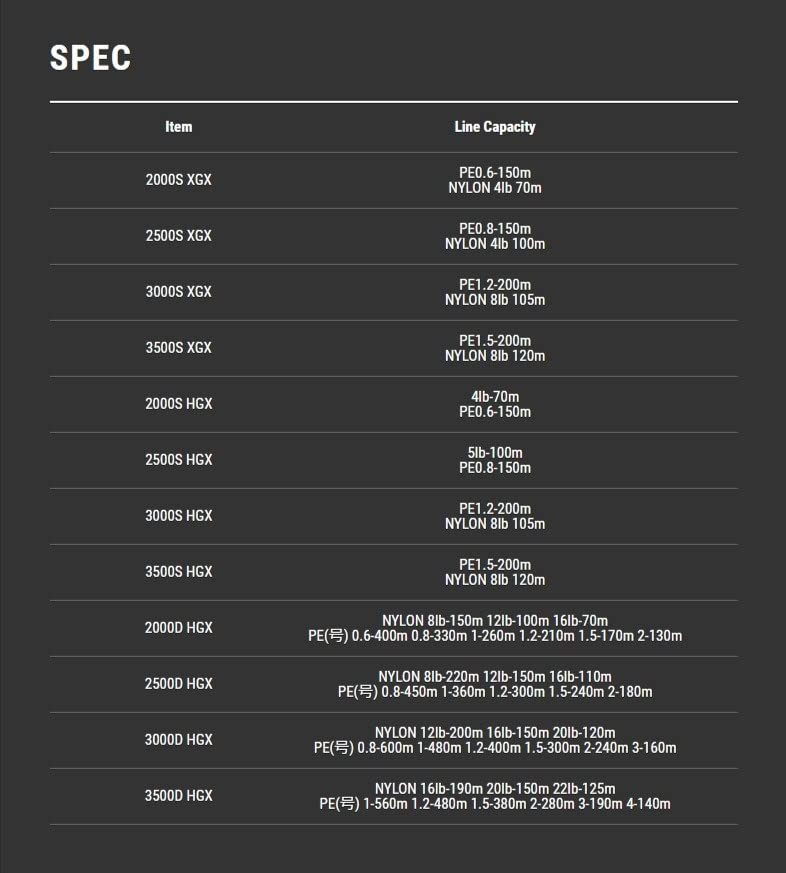Click the Item column header
The height and width of the screenshot is (873, 786).
tap(179, 127)
